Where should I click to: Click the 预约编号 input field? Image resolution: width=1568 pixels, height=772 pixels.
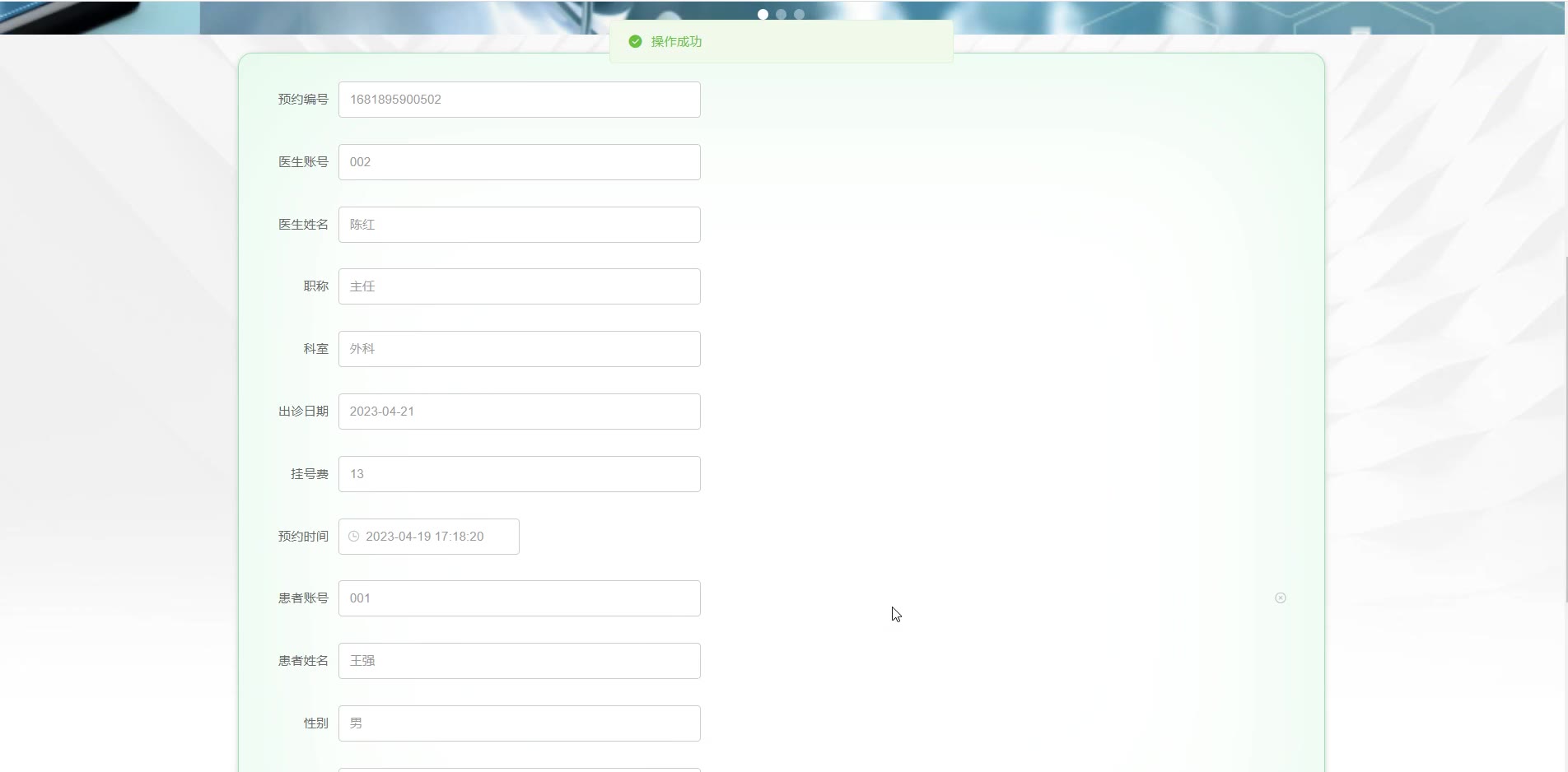pyautogui.click(x=519, y=100)
